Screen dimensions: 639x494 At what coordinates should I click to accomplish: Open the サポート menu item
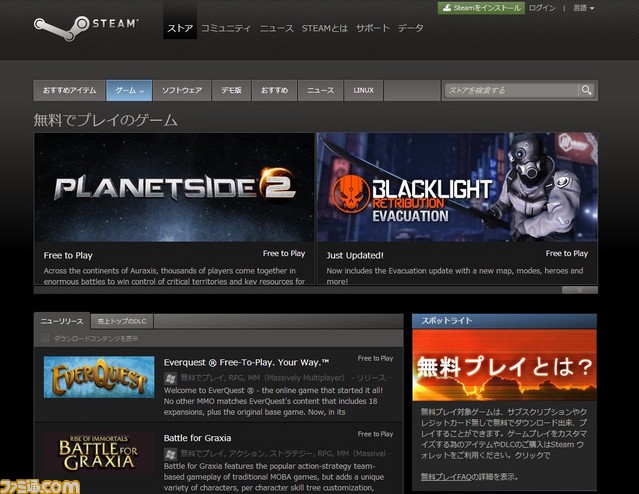[x=372, y=28]
